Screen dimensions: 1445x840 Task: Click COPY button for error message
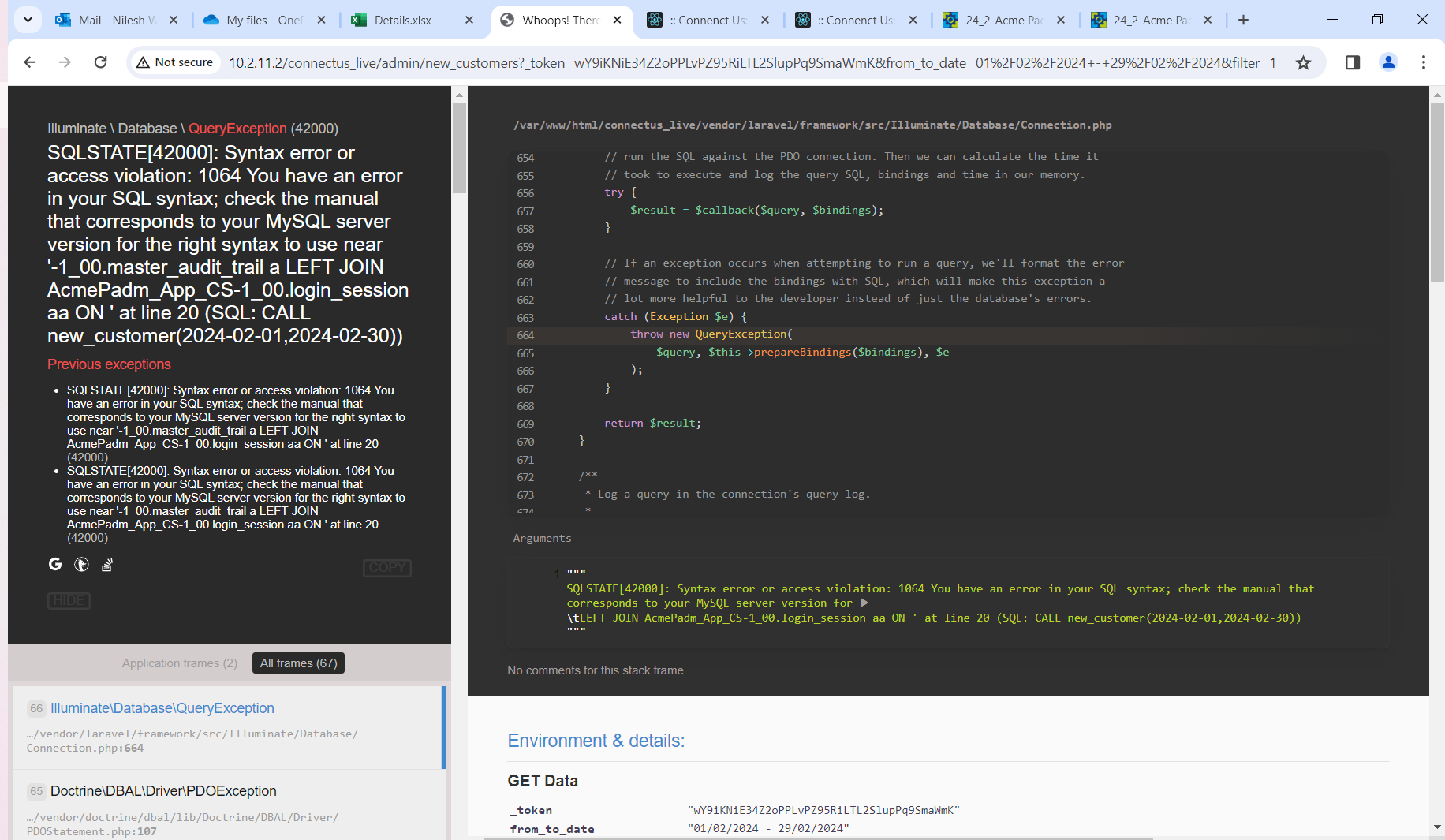coord(387,567)
